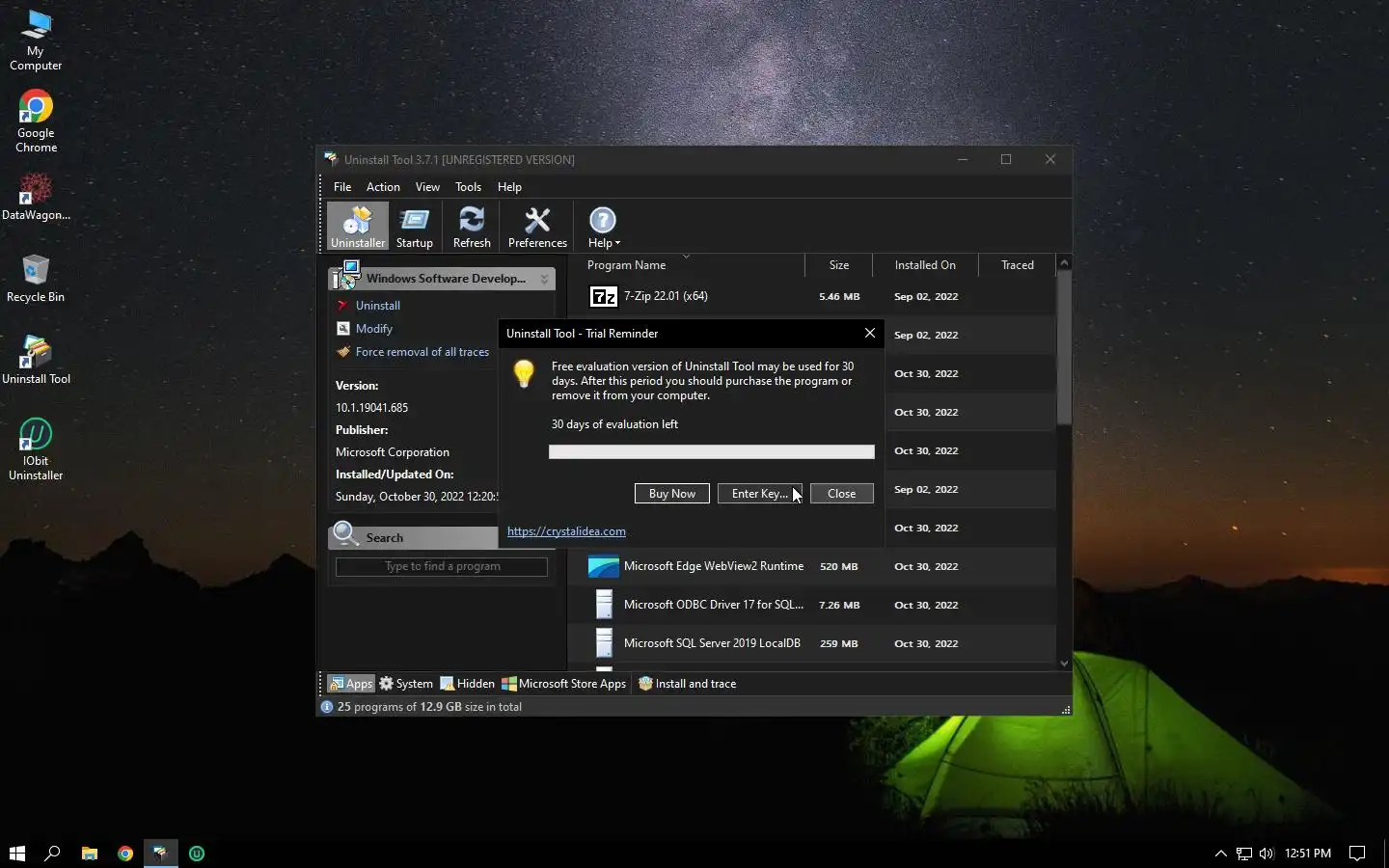Open the Help menu in menu bar
The image size is (1389, 868).
coord(509,187)
